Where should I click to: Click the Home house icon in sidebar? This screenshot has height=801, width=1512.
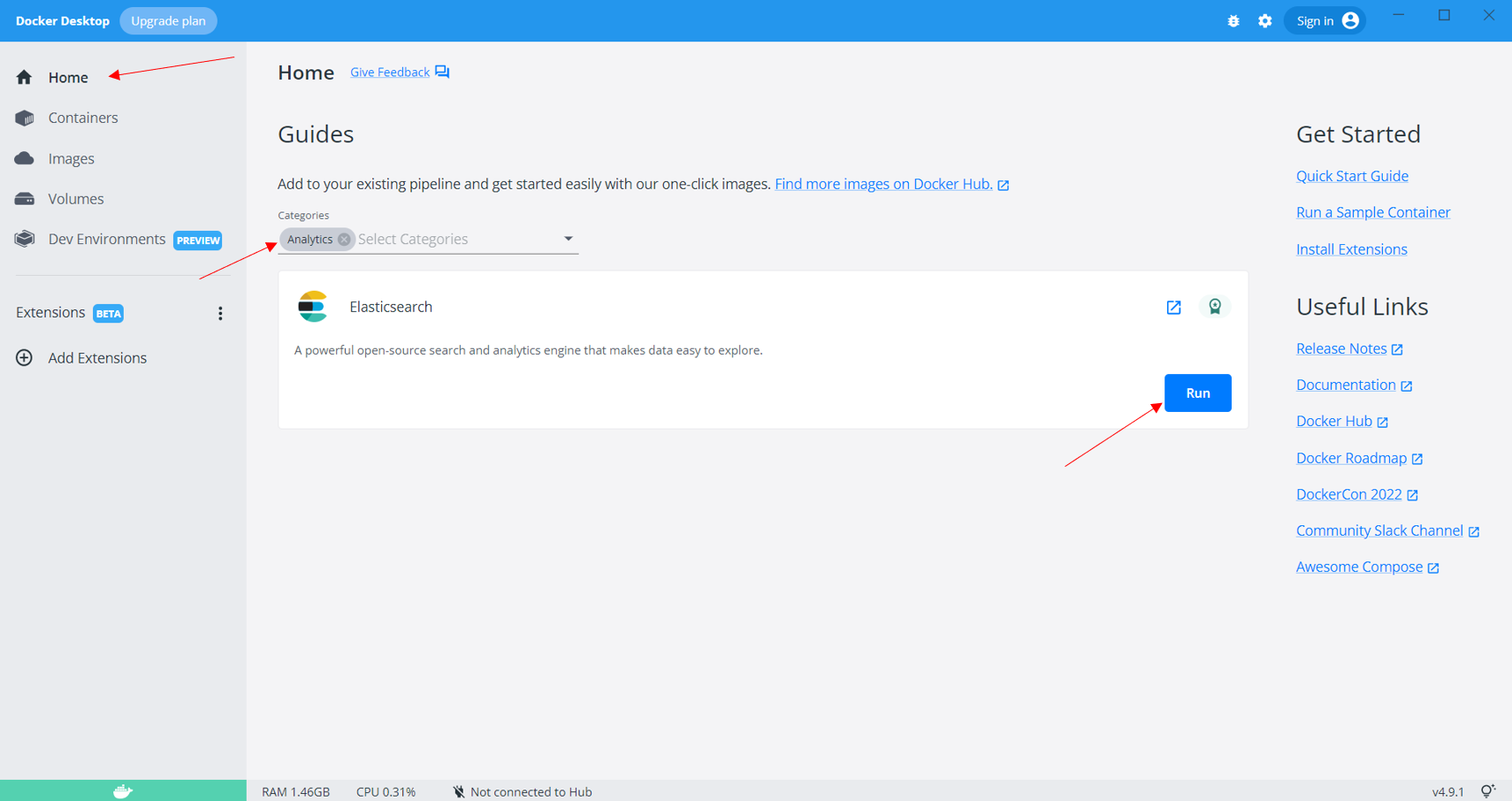[x=24, y=78]
